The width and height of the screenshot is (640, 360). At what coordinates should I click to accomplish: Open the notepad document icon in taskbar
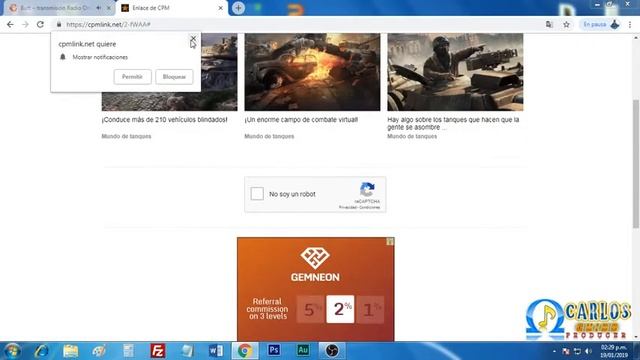187,351
